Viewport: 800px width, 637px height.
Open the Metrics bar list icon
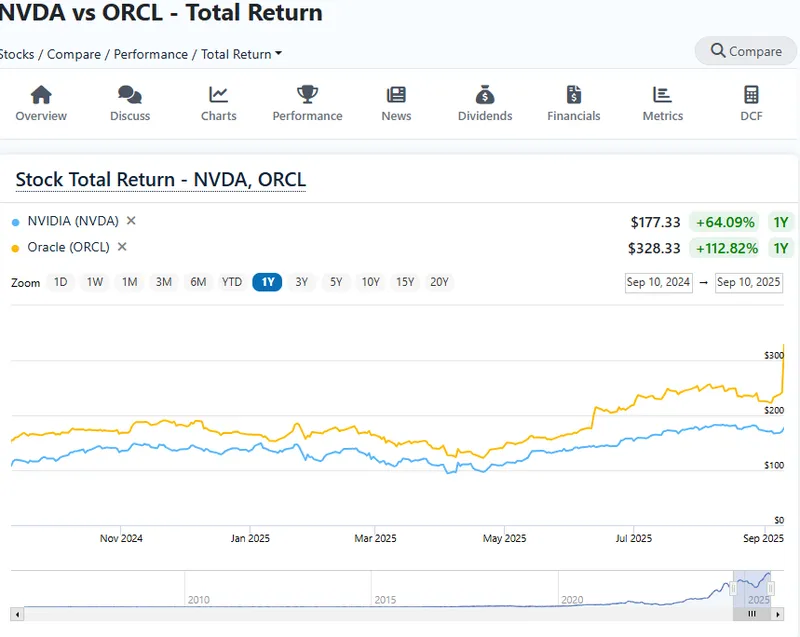tap(662, 95)
